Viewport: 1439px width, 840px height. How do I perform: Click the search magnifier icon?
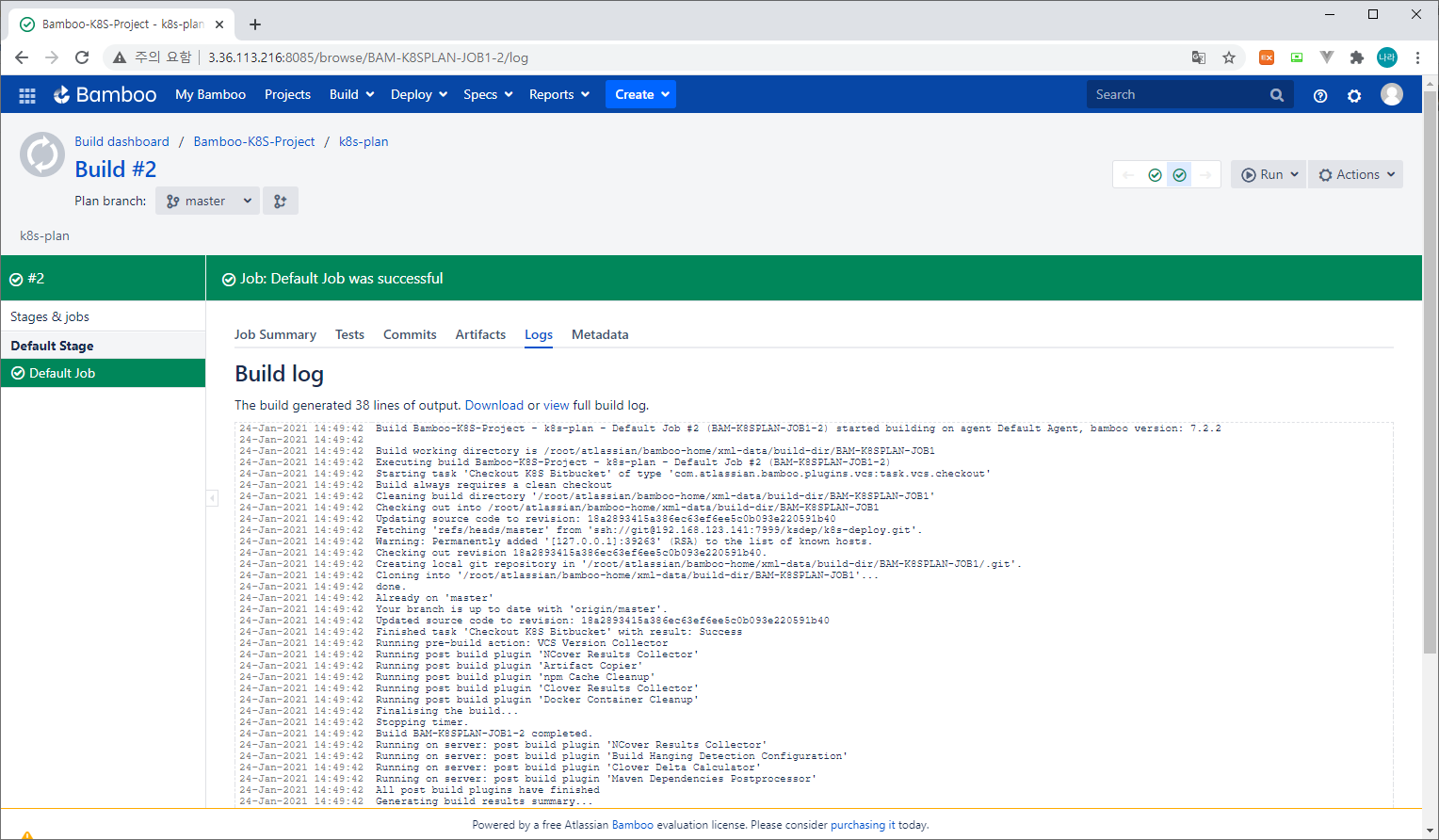point(1277,95)
